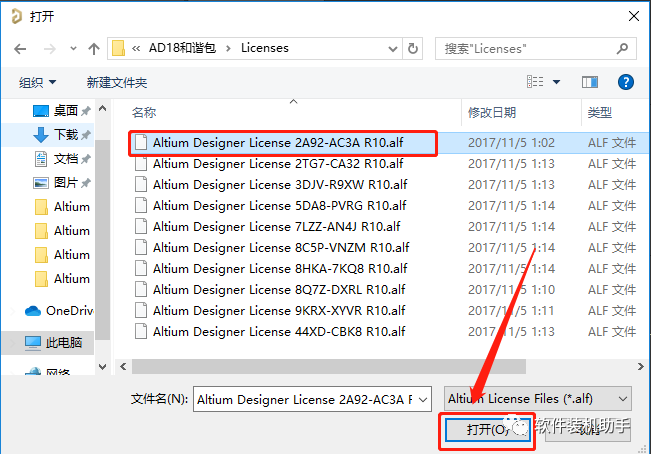Open Altium License Files type dropdown

[538, 399]
